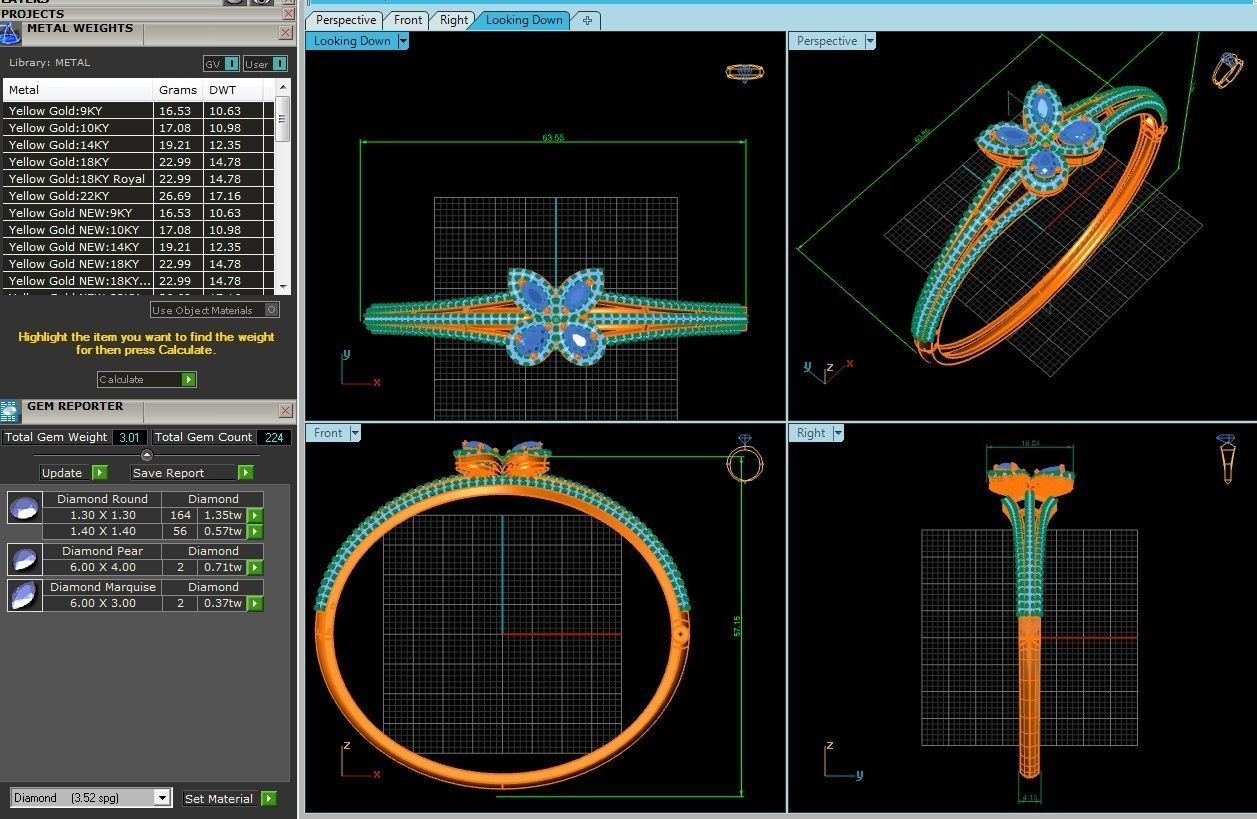Select the Yellow Gold NEW:14KY row
Image resolution: width=1257 pixels, height=819 pixels.
pyautogui.click(x=139, y=247)
